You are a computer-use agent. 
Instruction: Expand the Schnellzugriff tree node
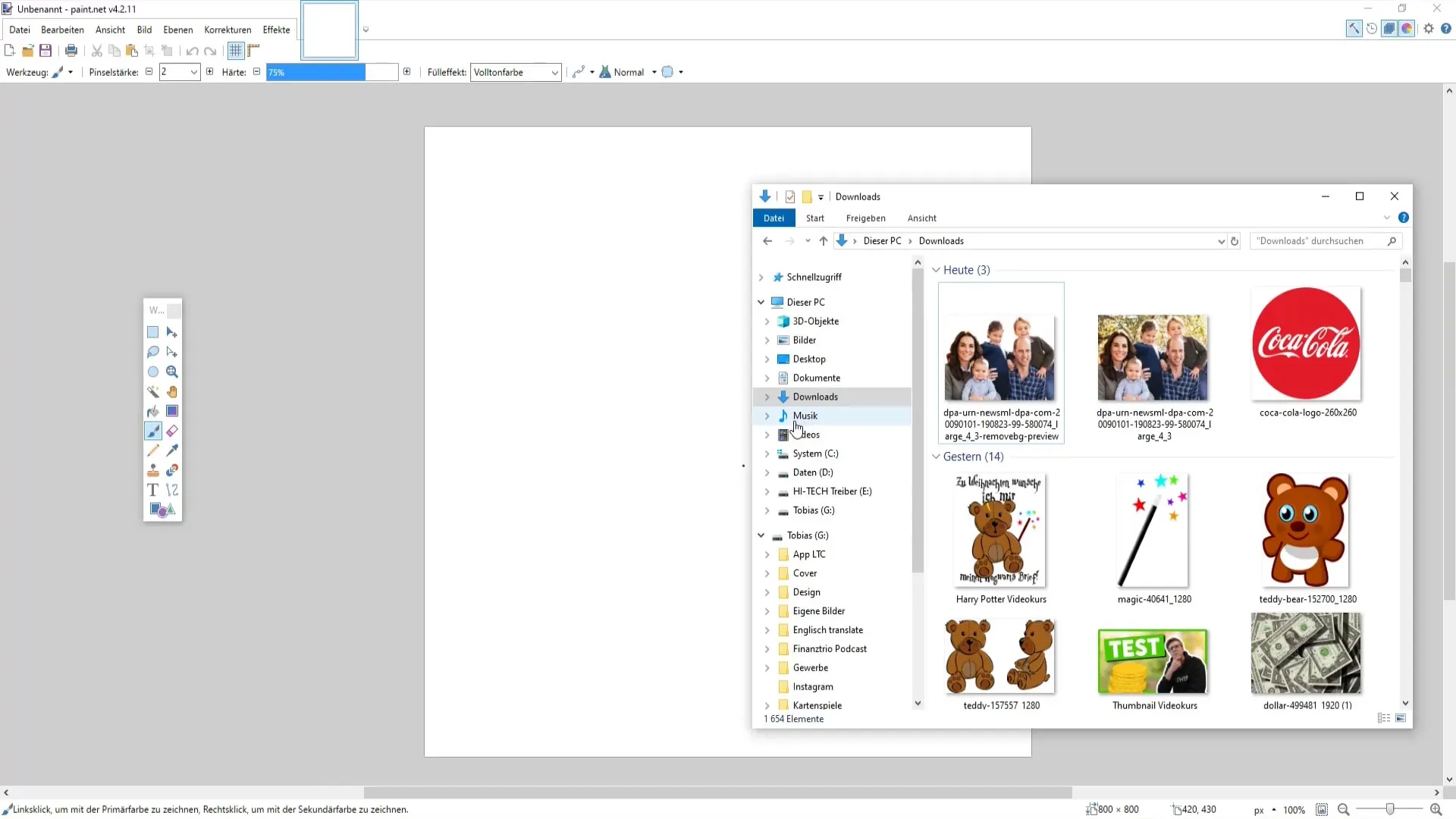tap(761, 278)
